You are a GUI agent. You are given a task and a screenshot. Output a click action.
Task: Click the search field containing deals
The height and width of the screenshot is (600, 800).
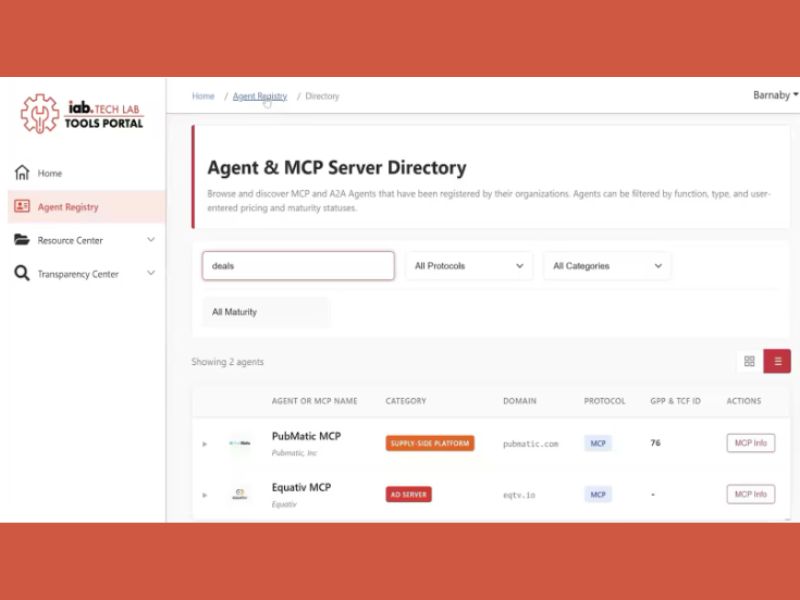[298, 266]
